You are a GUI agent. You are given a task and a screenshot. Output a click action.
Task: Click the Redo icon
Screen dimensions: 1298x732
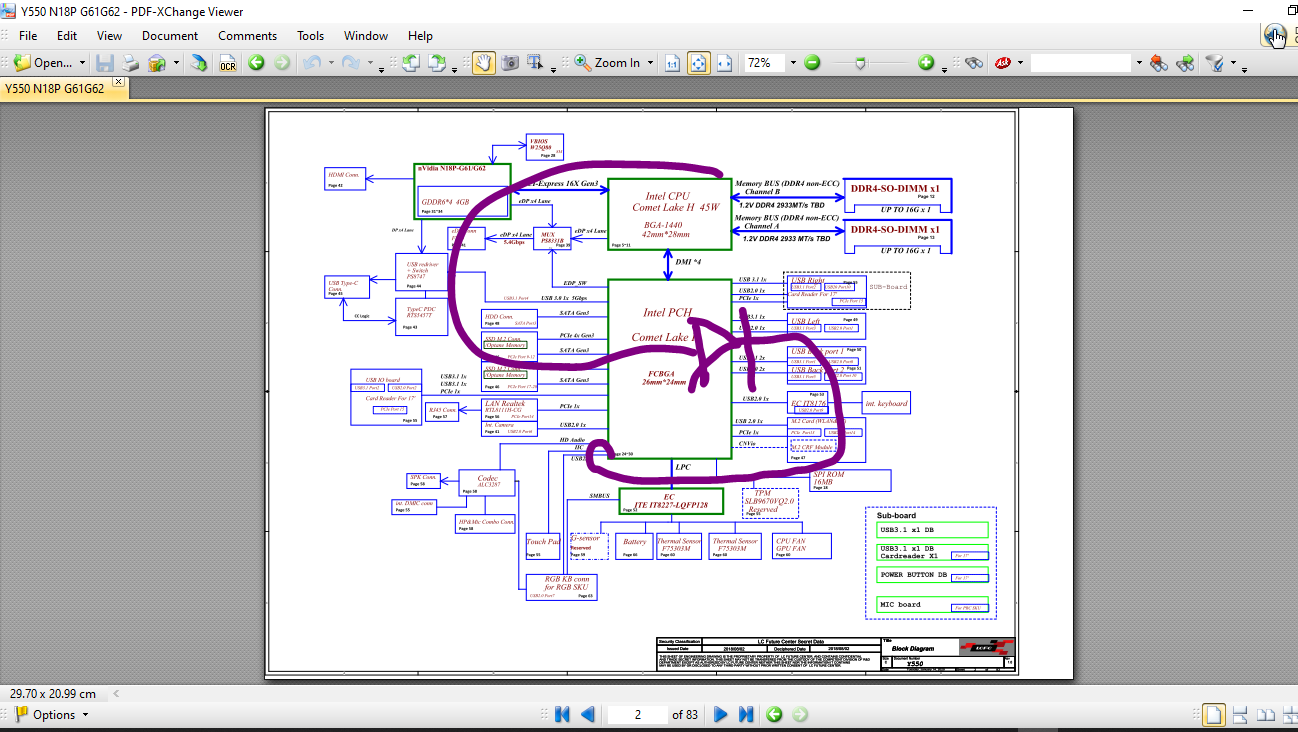coord(350,63)
